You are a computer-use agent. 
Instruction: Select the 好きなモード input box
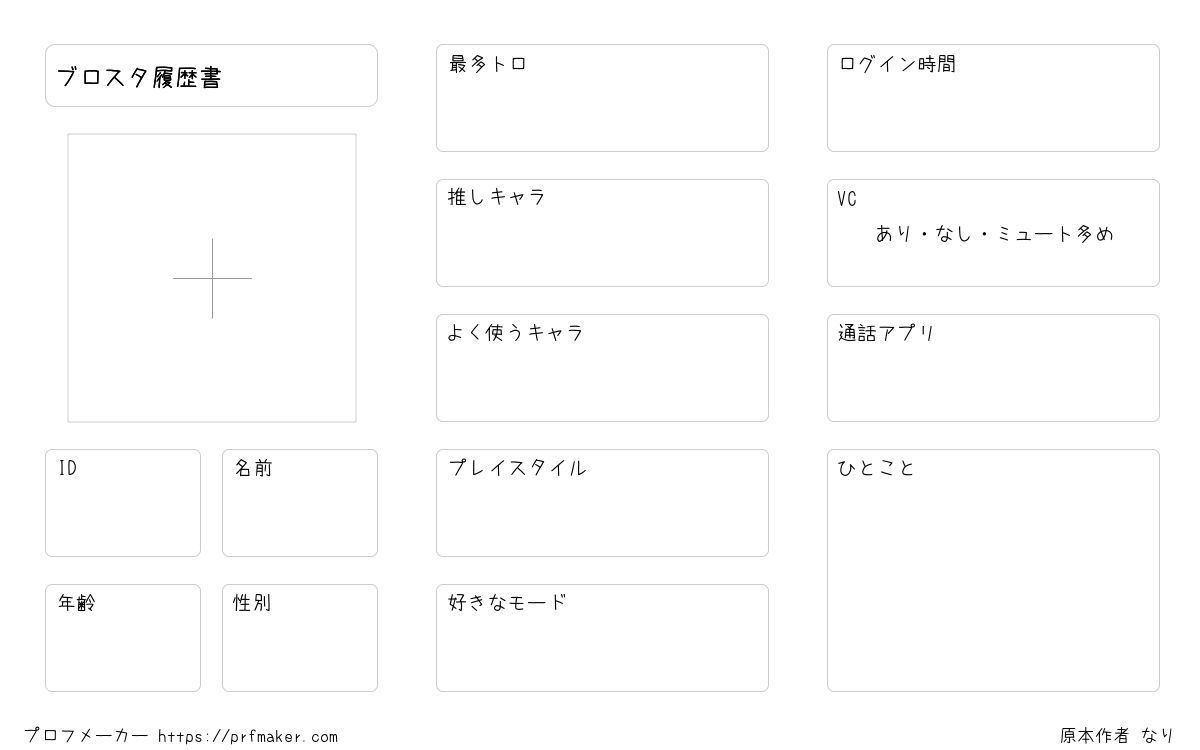(x=602, y=638)
